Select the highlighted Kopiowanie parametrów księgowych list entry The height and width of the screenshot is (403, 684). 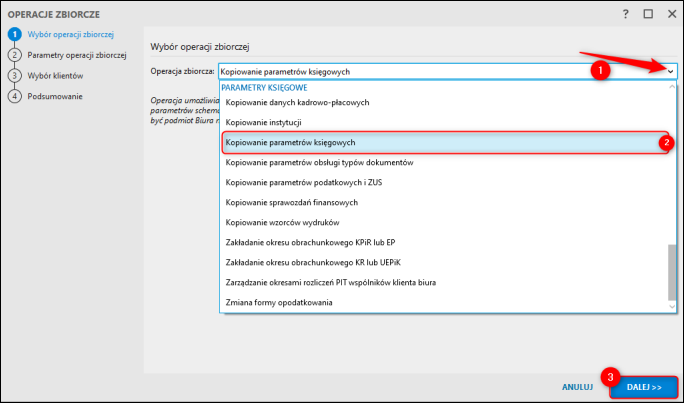click(x=304, y=143)
